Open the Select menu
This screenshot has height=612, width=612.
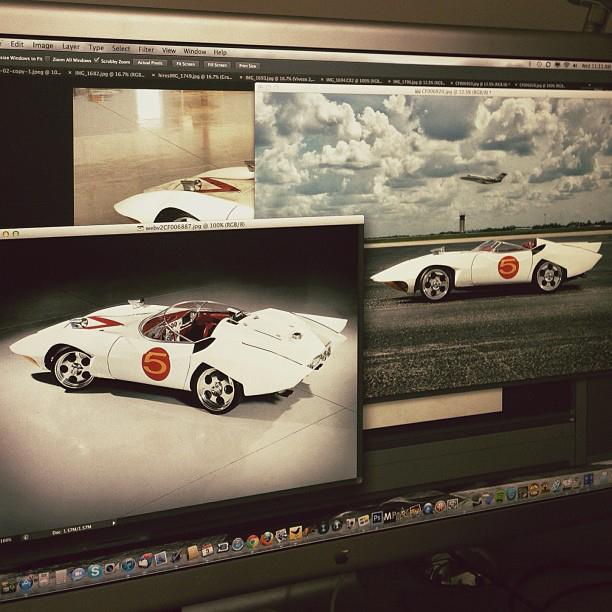tap(121, 48)
